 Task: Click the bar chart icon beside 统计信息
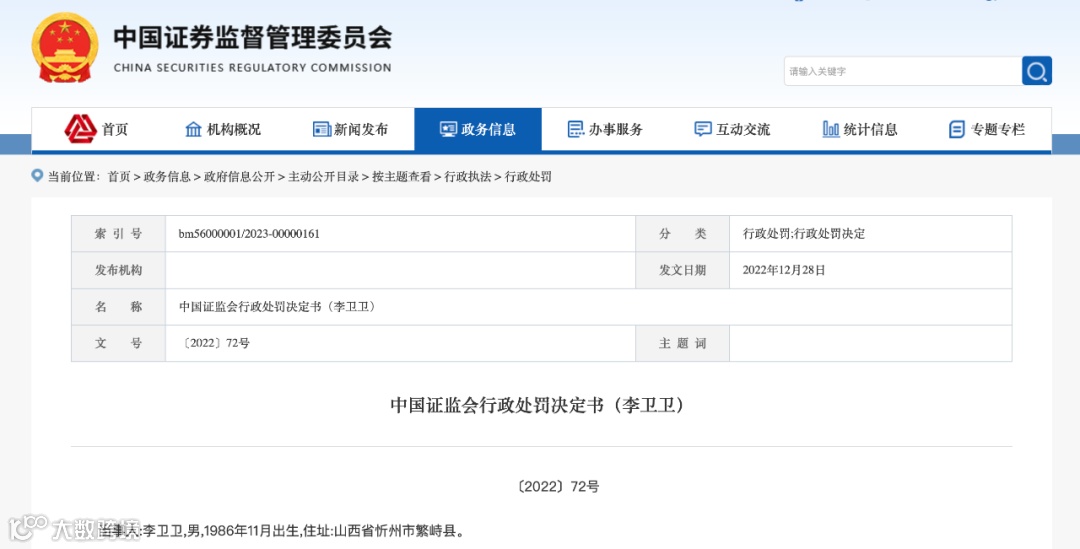pos(831,129)
